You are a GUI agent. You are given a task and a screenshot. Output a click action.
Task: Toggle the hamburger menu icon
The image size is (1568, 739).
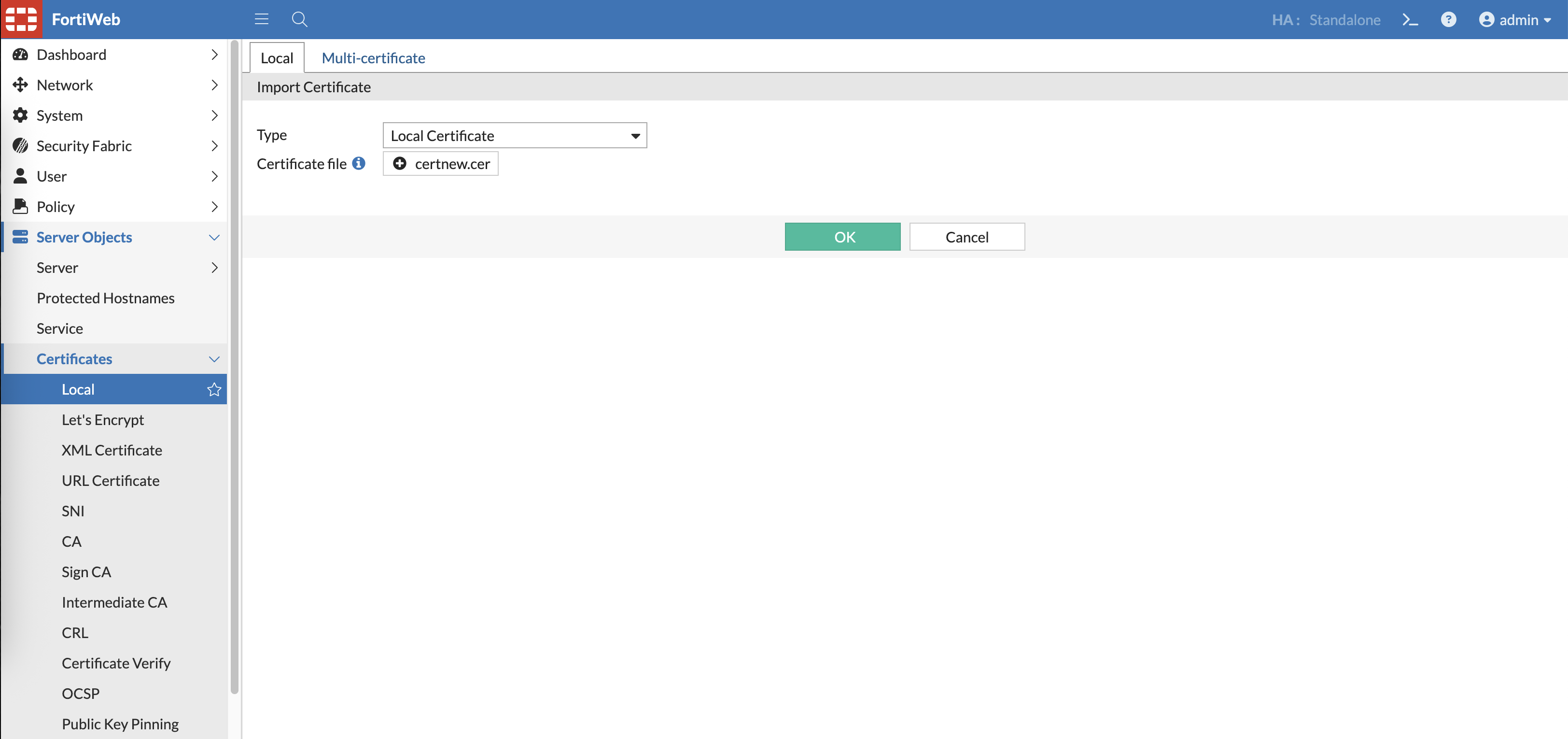[x=262, y=19]
